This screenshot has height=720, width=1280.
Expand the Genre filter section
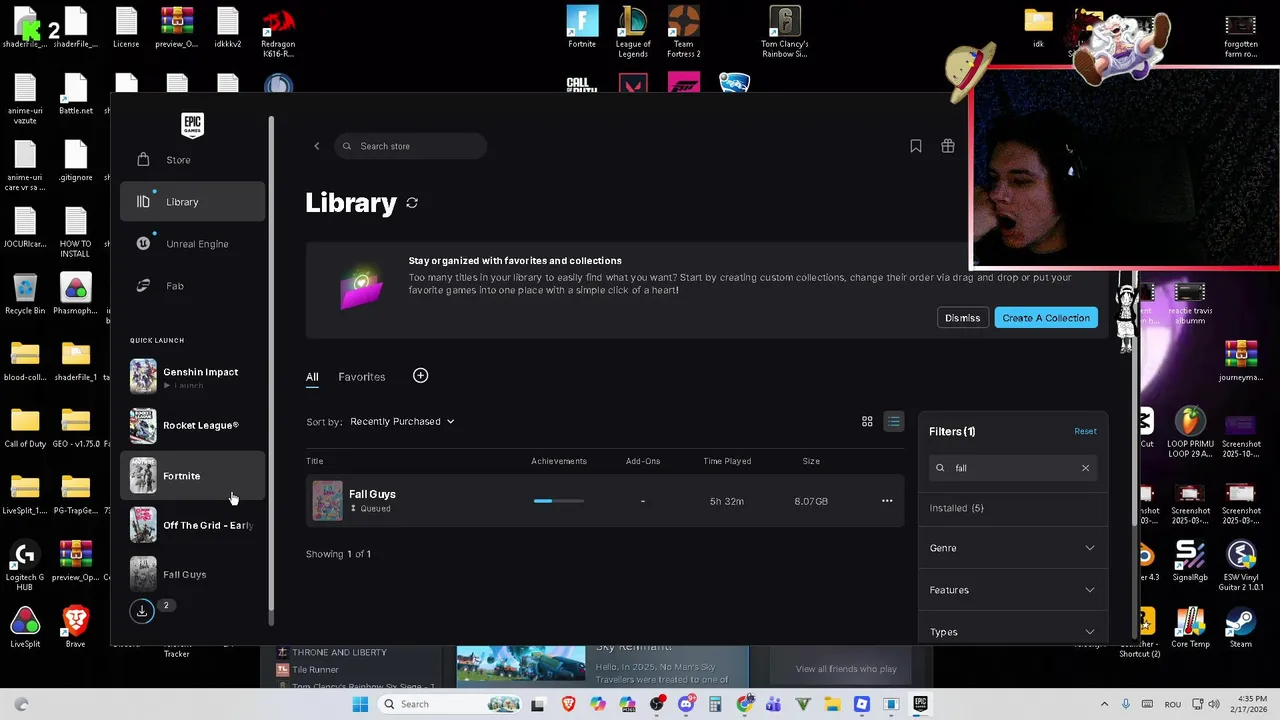1012,548
